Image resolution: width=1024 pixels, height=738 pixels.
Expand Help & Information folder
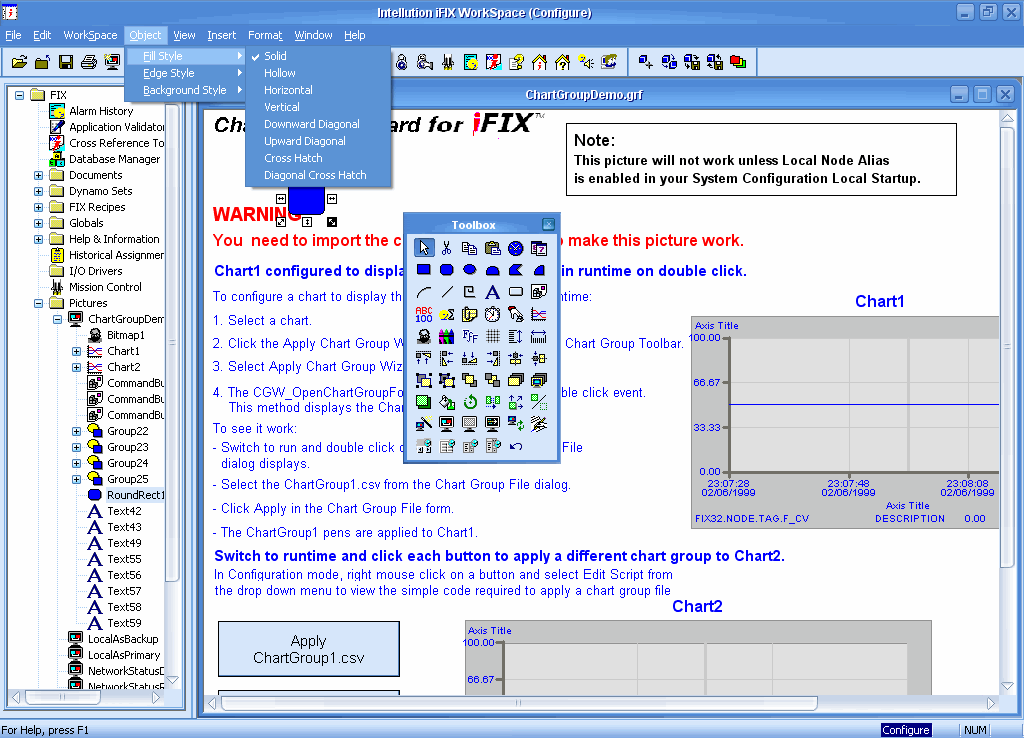pos(39,239)
